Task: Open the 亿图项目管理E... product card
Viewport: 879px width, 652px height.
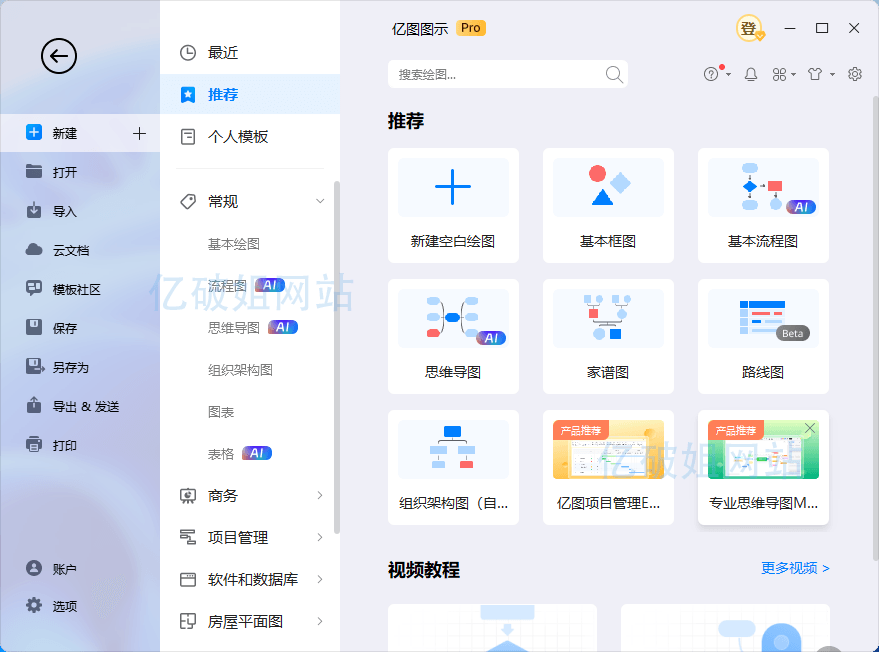Action: [608, 468]
